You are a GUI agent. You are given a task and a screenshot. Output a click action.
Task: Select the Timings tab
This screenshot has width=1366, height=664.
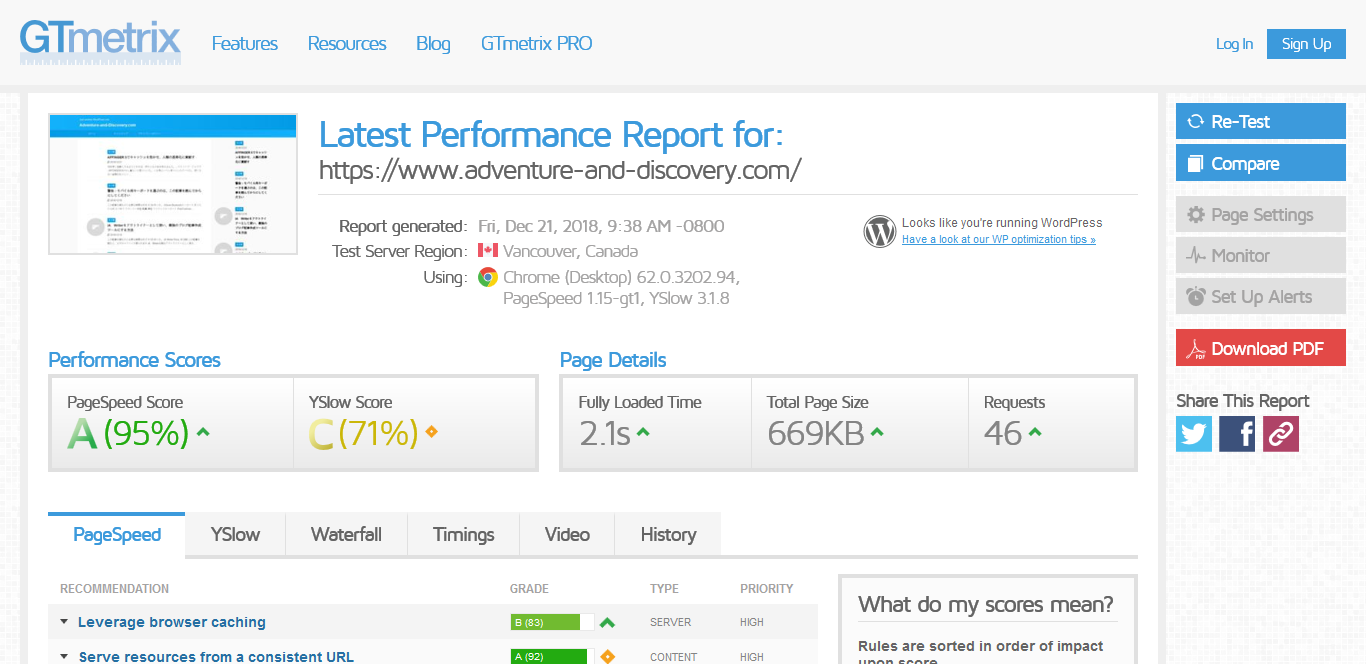pyautogui.click(x=464, y=535)
